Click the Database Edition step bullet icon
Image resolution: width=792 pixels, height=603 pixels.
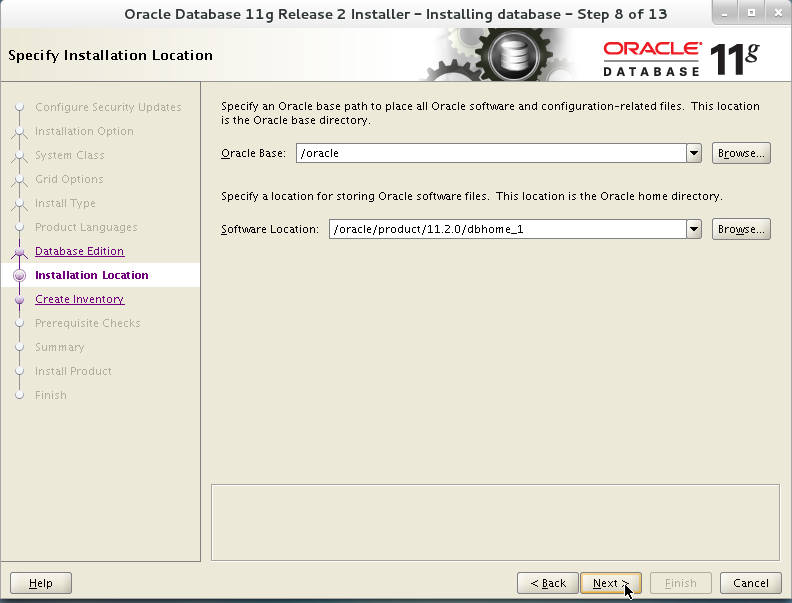20,251
